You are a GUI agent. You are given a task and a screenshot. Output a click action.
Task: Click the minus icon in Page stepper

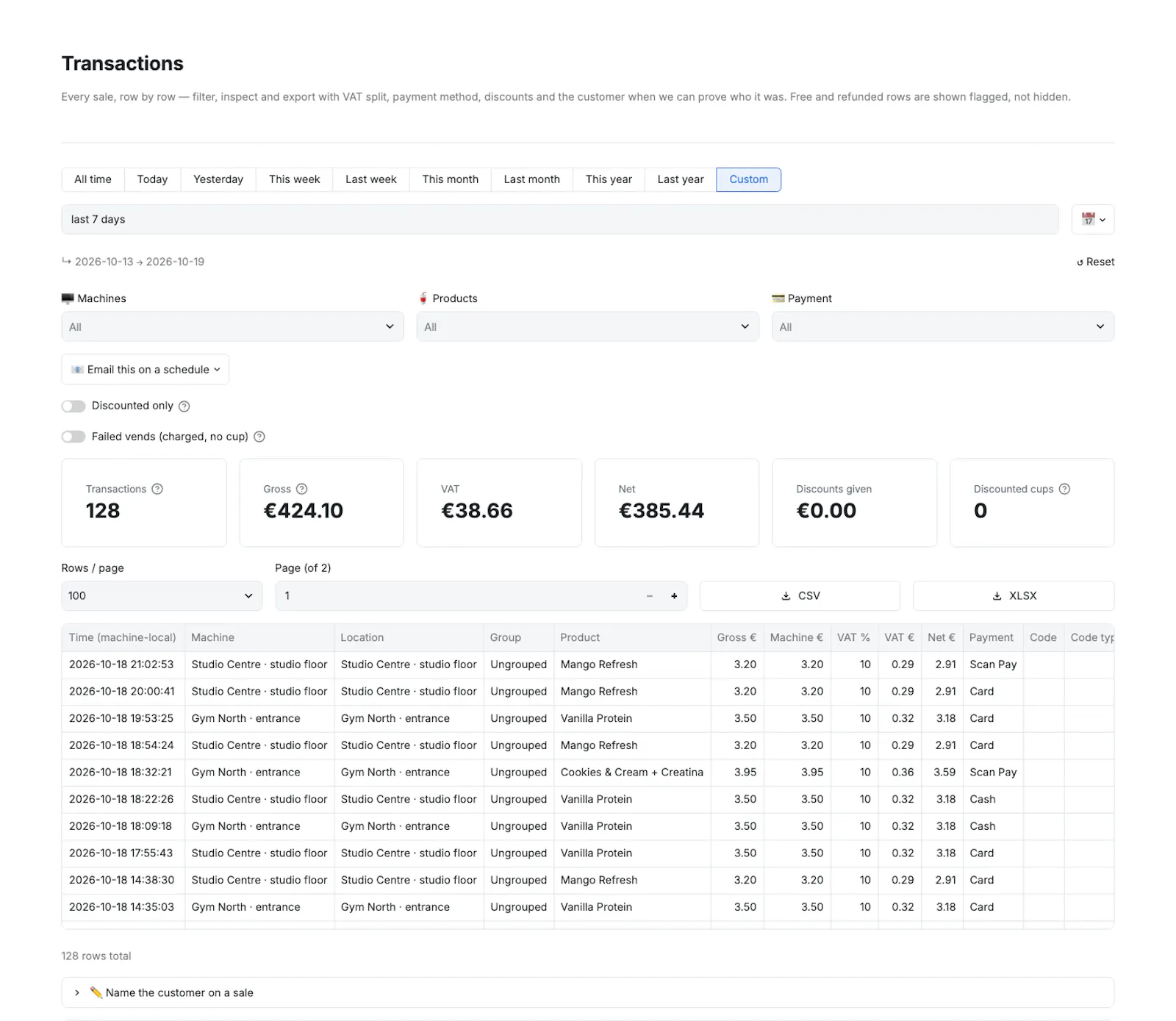click(x=650, y=596)
